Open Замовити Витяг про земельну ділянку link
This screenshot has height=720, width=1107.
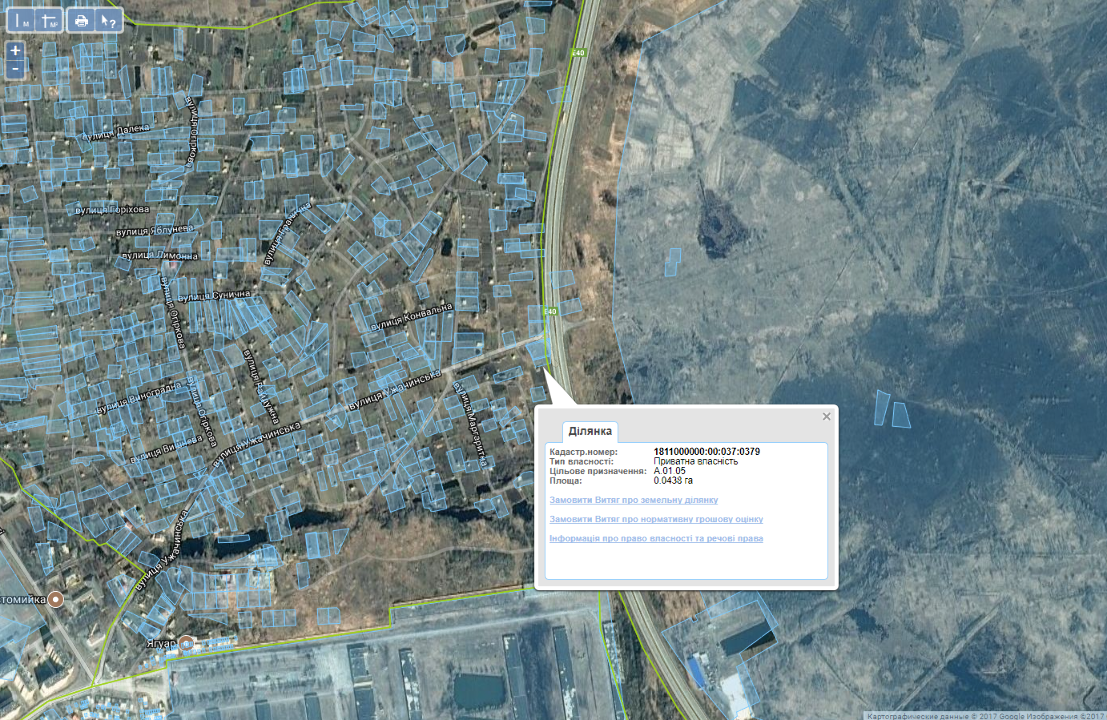pyautogui.click(x=633, y=500)
